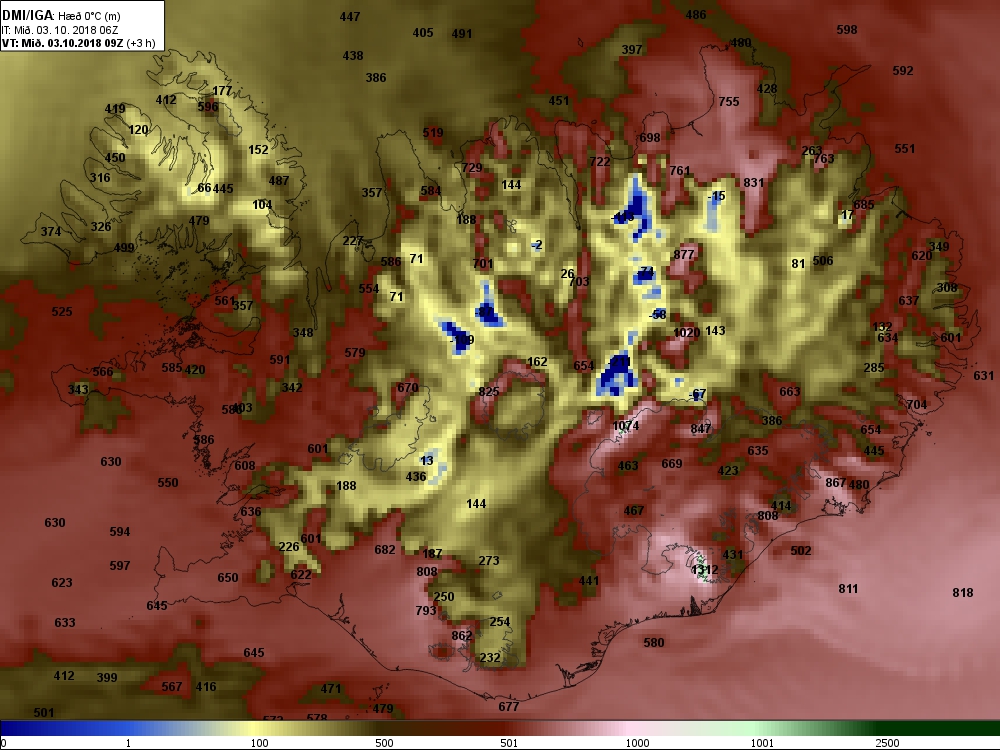
Task: Pick the map value 567
Action: [x=172, y=686]
